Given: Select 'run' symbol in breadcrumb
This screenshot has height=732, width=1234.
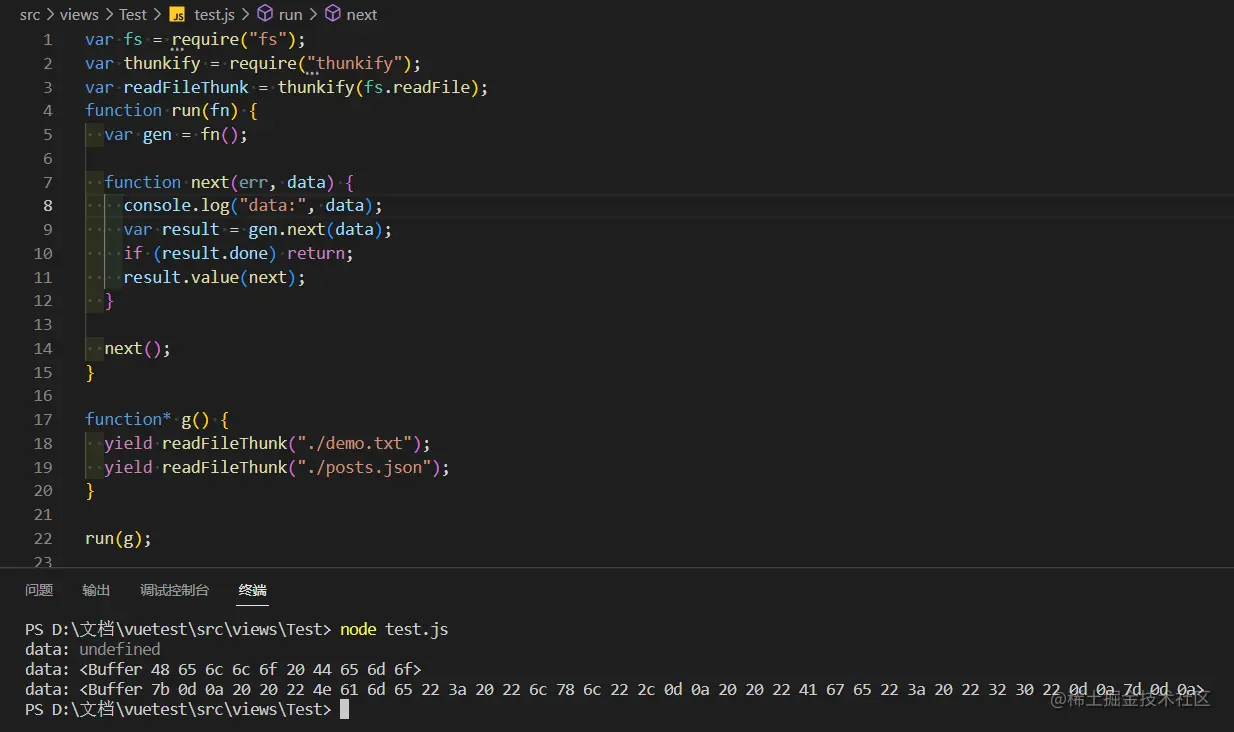Looking at the screenshot, I should click(x=290, y=15).
